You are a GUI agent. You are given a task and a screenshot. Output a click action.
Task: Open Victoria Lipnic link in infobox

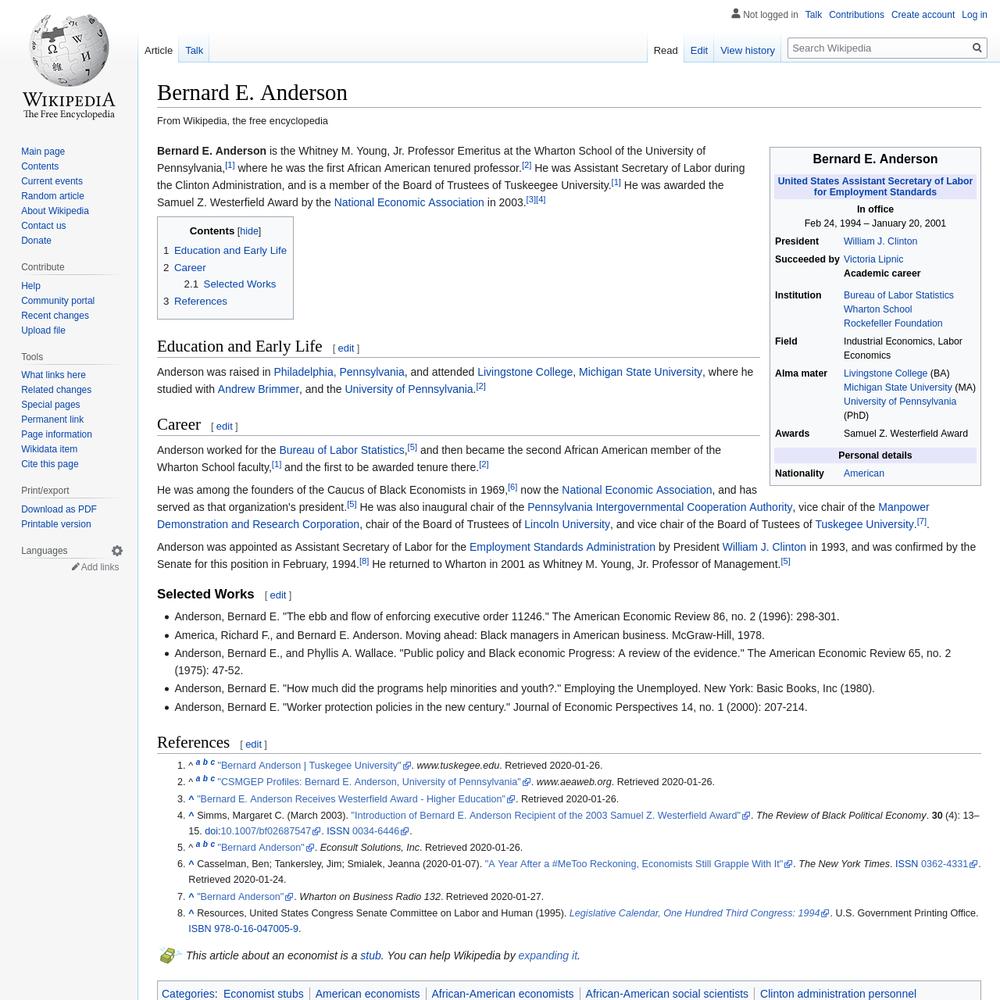pos(873,259)
